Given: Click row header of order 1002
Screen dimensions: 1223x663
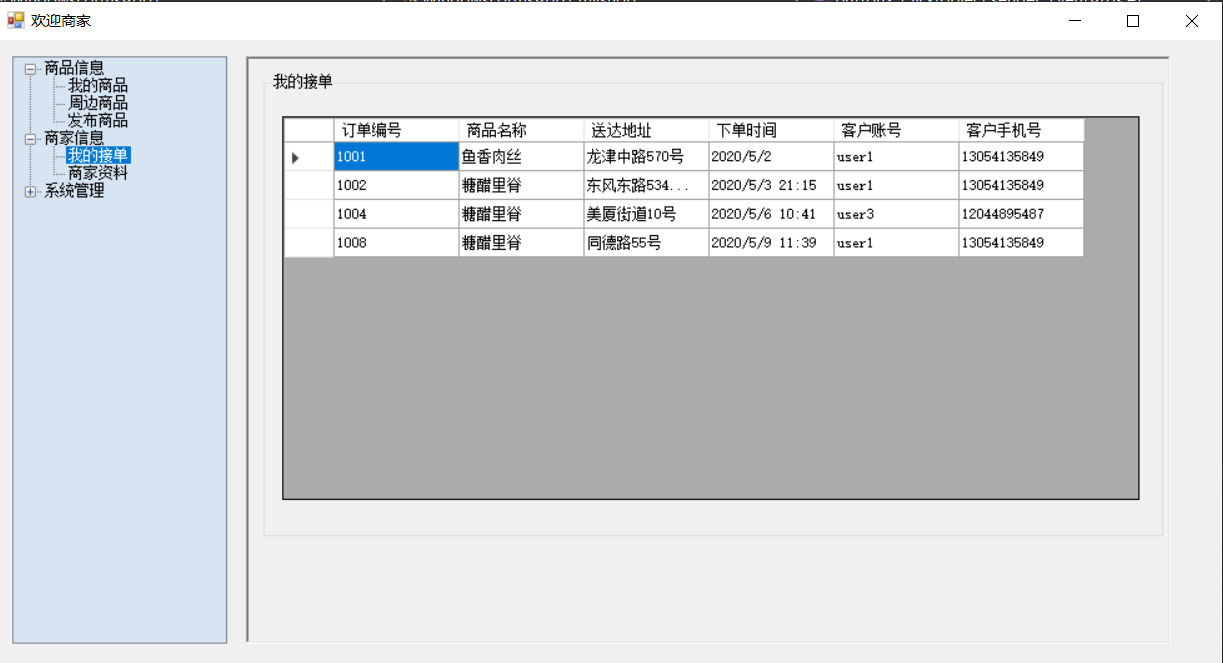Looking at the screenshot, I should pos(309,186).
